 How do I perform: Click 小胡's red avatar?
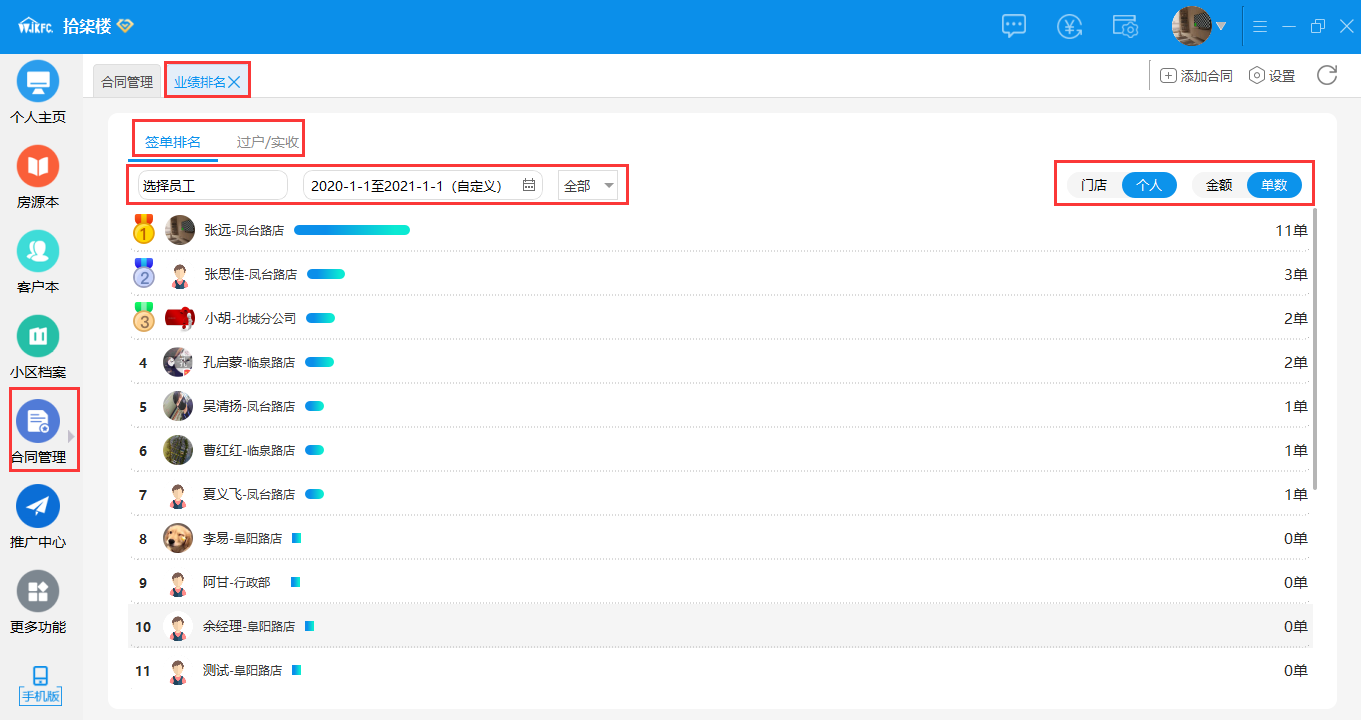pyautogui.click(x=180, y=318)
